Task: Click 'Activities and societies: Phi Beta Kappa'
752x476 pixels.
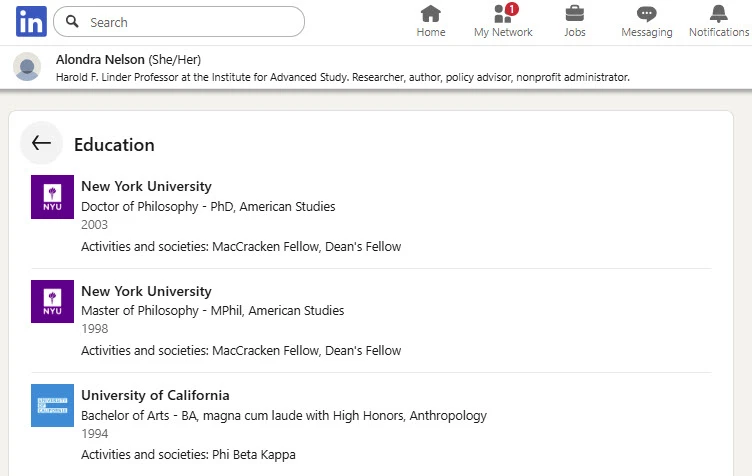Action: click(x=188, y=454)
